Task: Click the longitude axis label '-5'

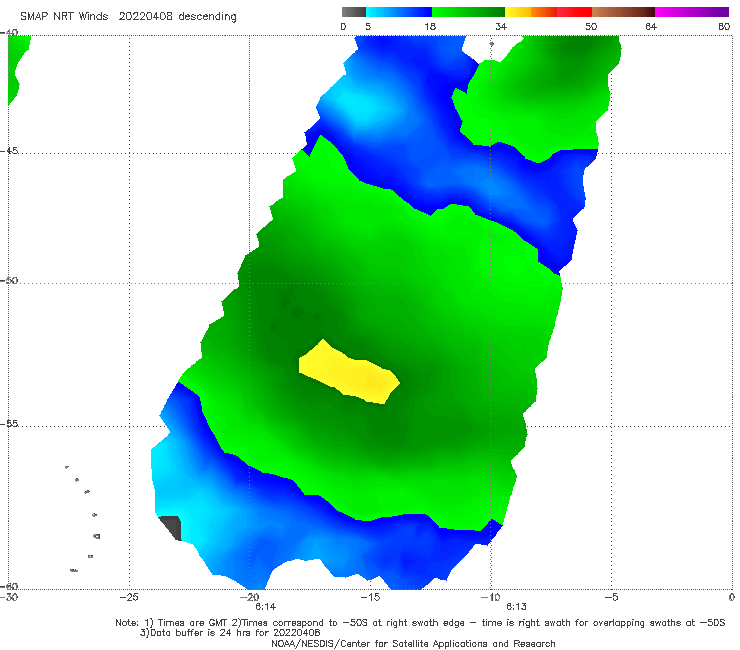Action: (611, 598)
